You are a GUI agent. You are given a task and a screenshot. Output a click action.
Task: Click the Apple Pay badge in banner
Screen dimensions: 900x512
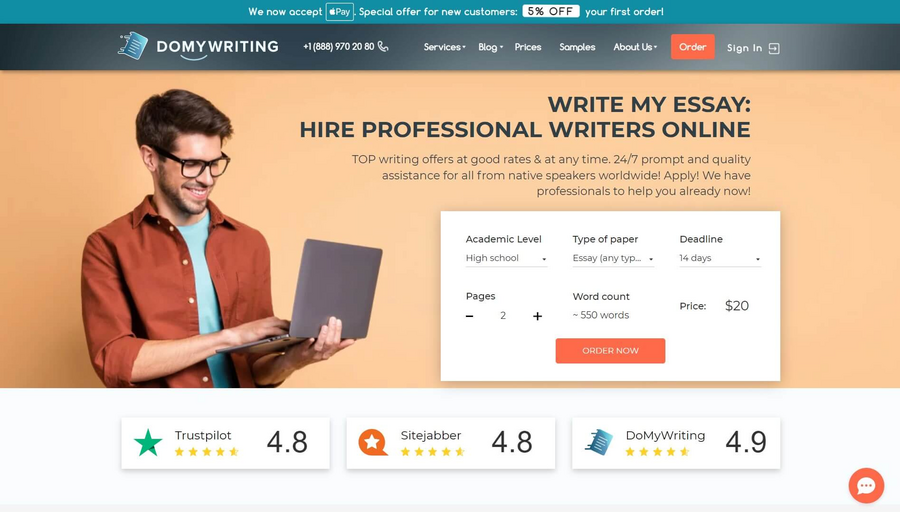(340, 11)
